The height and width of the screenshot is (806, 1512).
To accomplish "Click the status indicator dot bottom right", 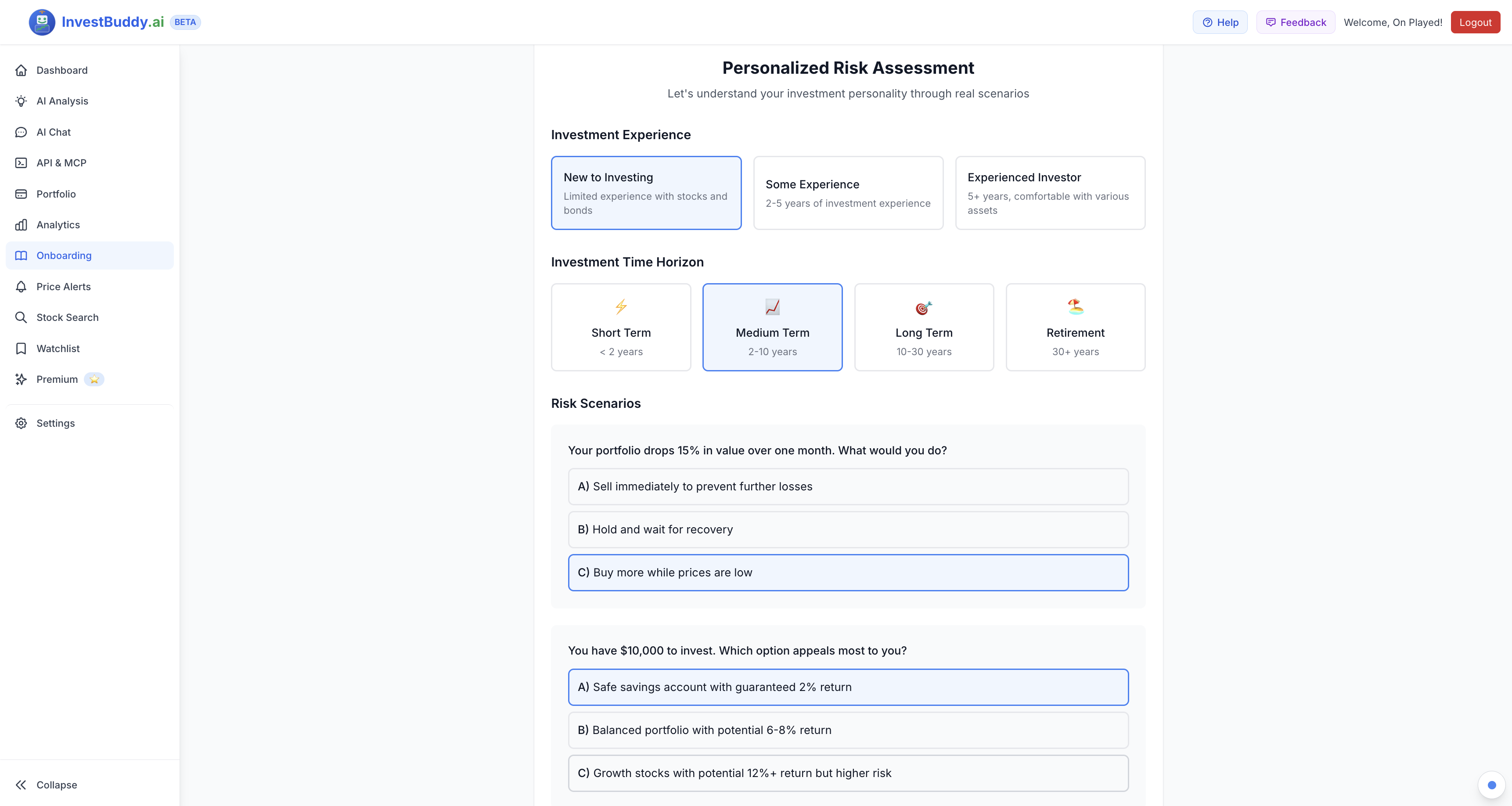I will pos(1491,785).
